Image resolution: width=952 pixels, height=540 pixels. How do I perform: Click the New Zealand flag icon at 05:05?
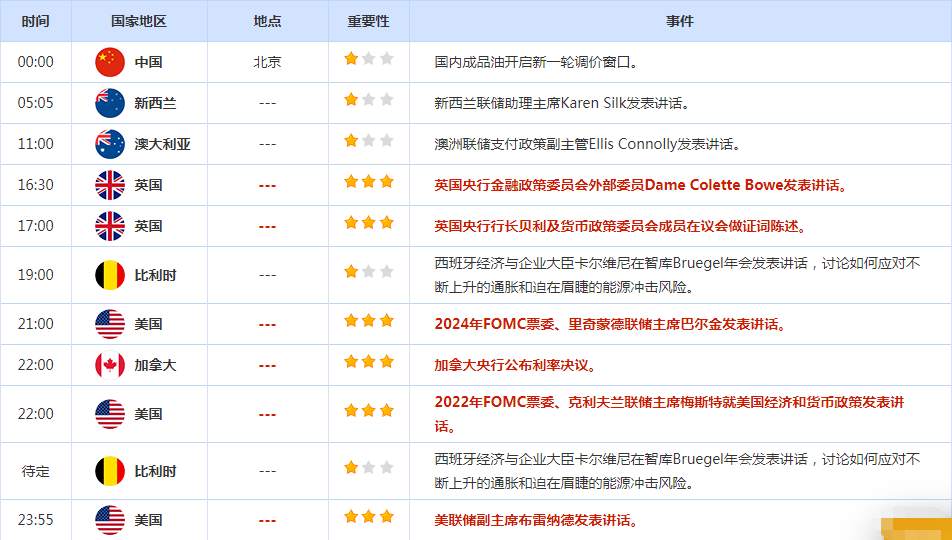pos(110,103)
